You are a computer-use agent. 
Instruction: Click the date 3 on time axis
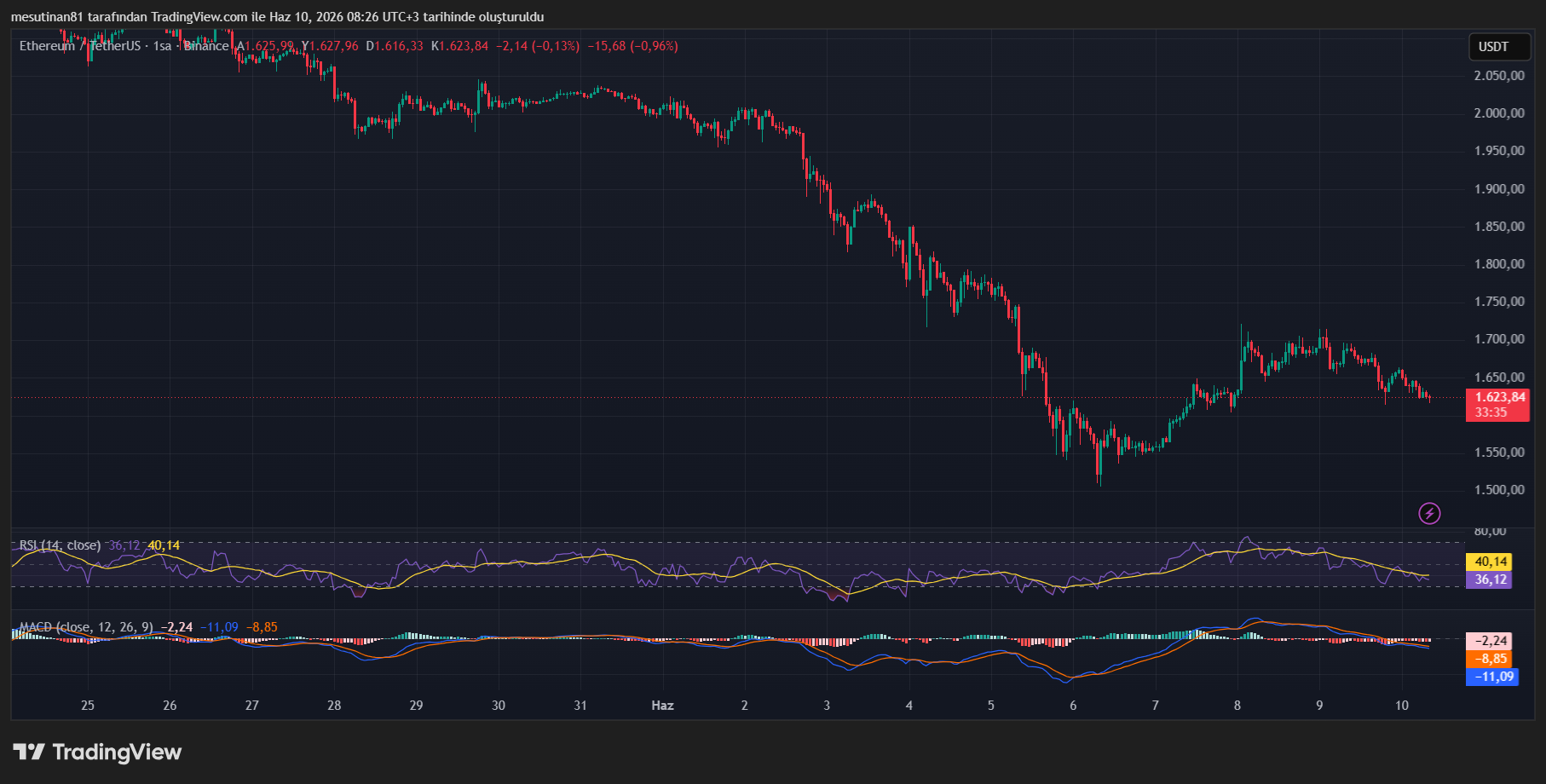pos(827,706)
